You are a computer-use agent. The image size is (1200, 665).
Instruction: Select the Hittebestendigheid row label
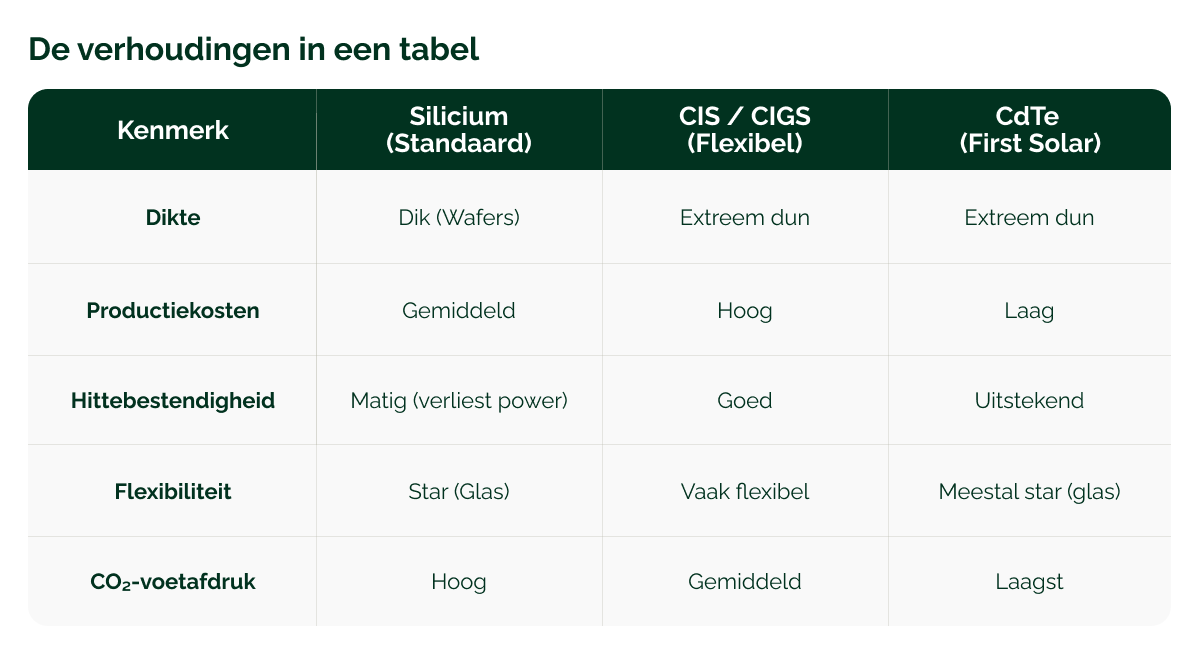tap(173, 401)
